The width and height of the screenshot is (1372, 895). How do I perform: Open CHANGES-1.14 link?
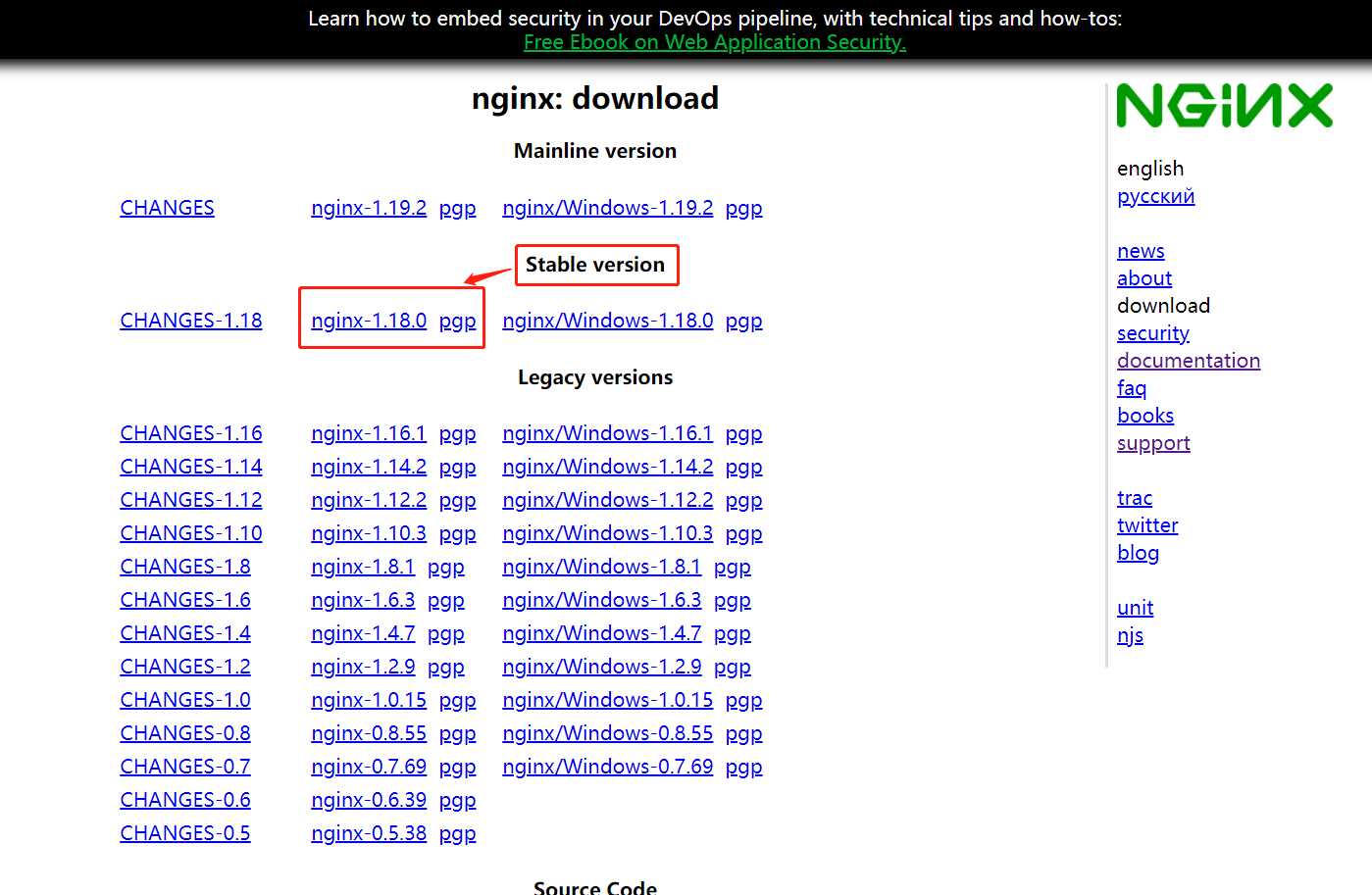point(191,467)
